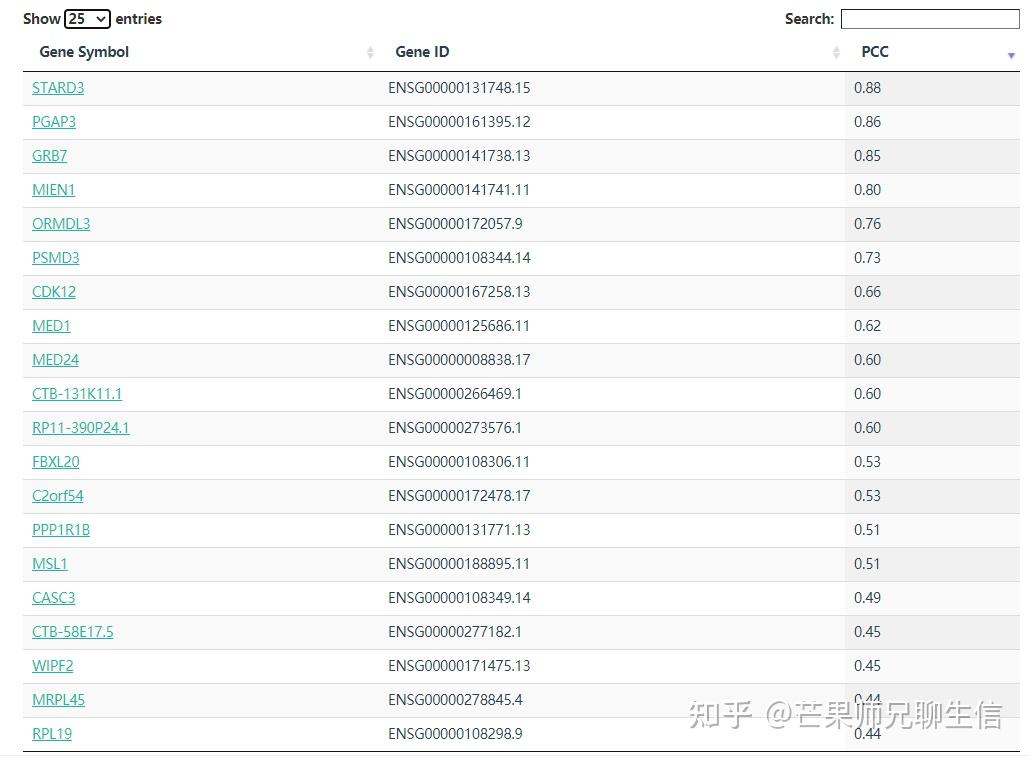Sort table by Gene ID column
Image resolution: width=1029 pixels, height=758 pixels.
(422, 52)
